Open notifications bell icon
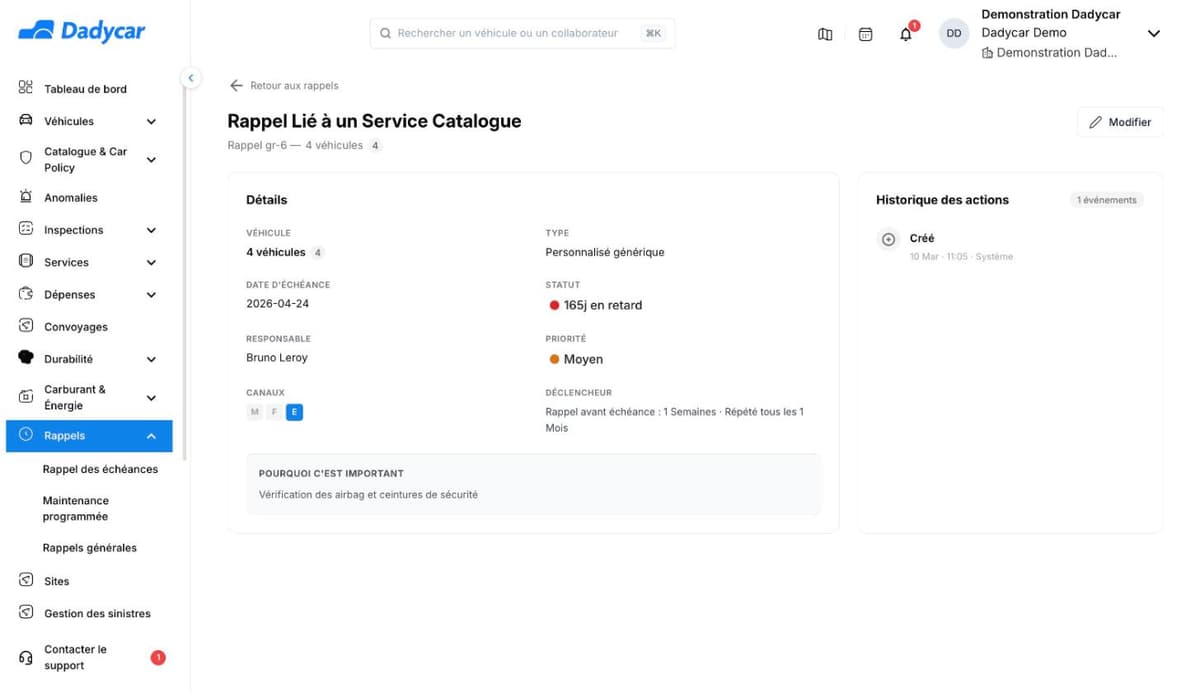Image resolution: width=1200 pixels, height=692 pixels. (x=906, y=34)
